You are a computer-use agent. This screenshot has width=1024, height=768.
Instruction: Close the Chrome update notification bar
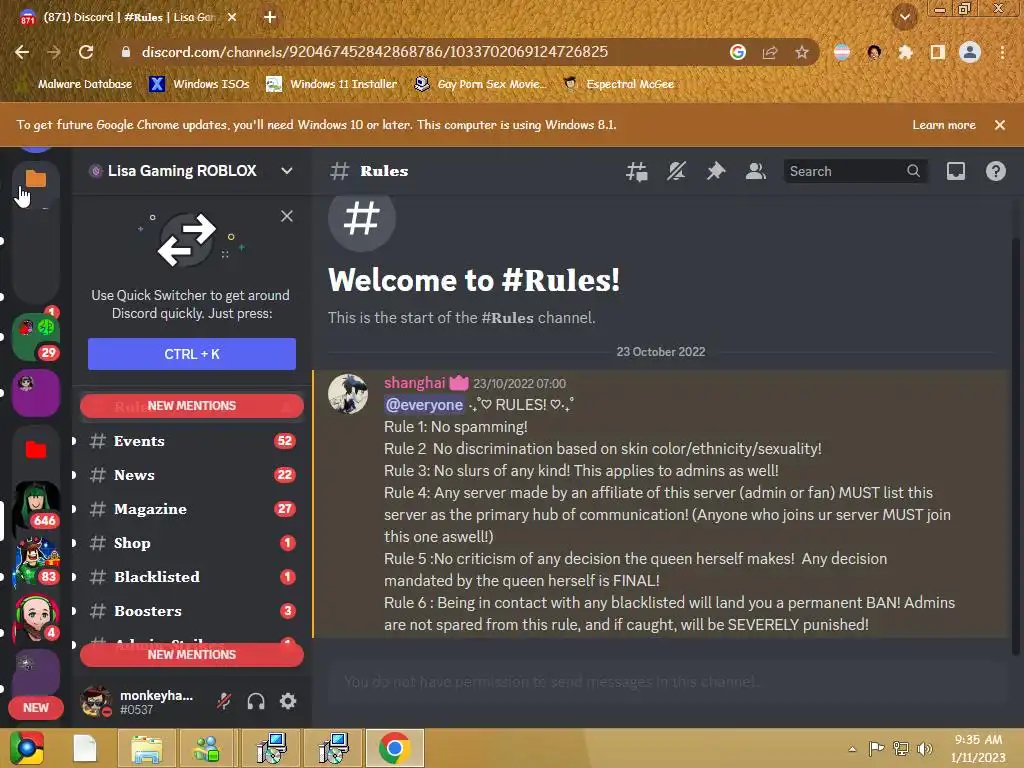pyautogui.click(x=999, y=125)
